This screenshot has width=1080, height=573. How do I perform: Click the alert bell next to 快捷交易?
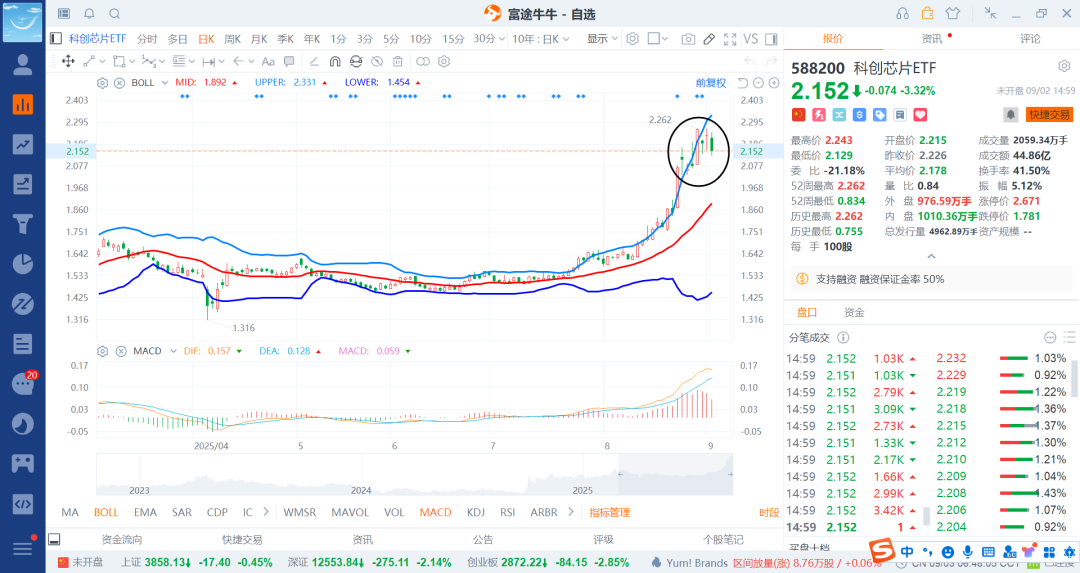tap(1010, 114)
